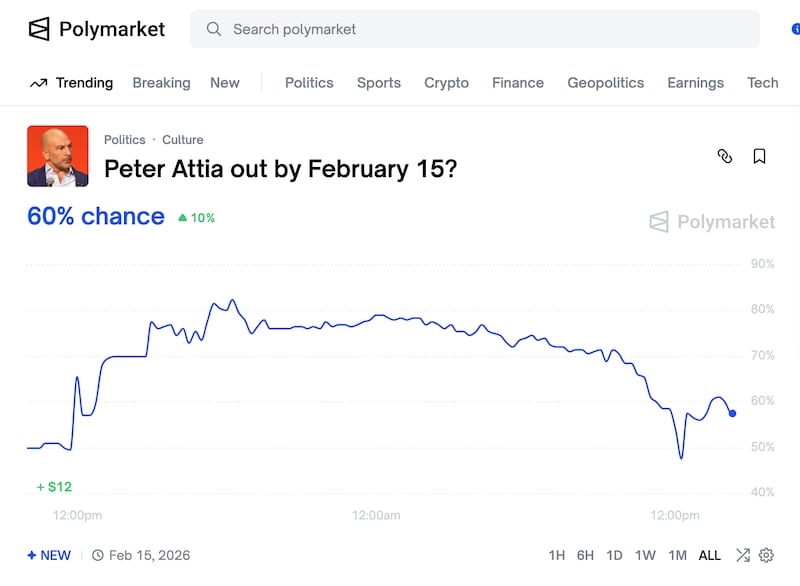Select the Sports category

[x=378, y=83]
